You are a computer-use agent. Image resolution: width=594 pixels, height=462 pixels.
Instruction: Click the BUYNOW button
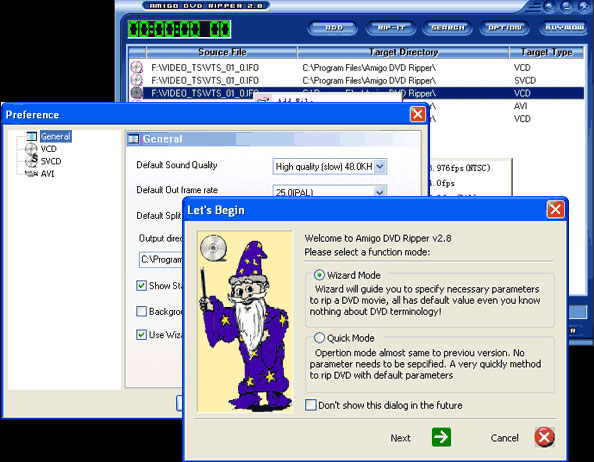(564, 28)
